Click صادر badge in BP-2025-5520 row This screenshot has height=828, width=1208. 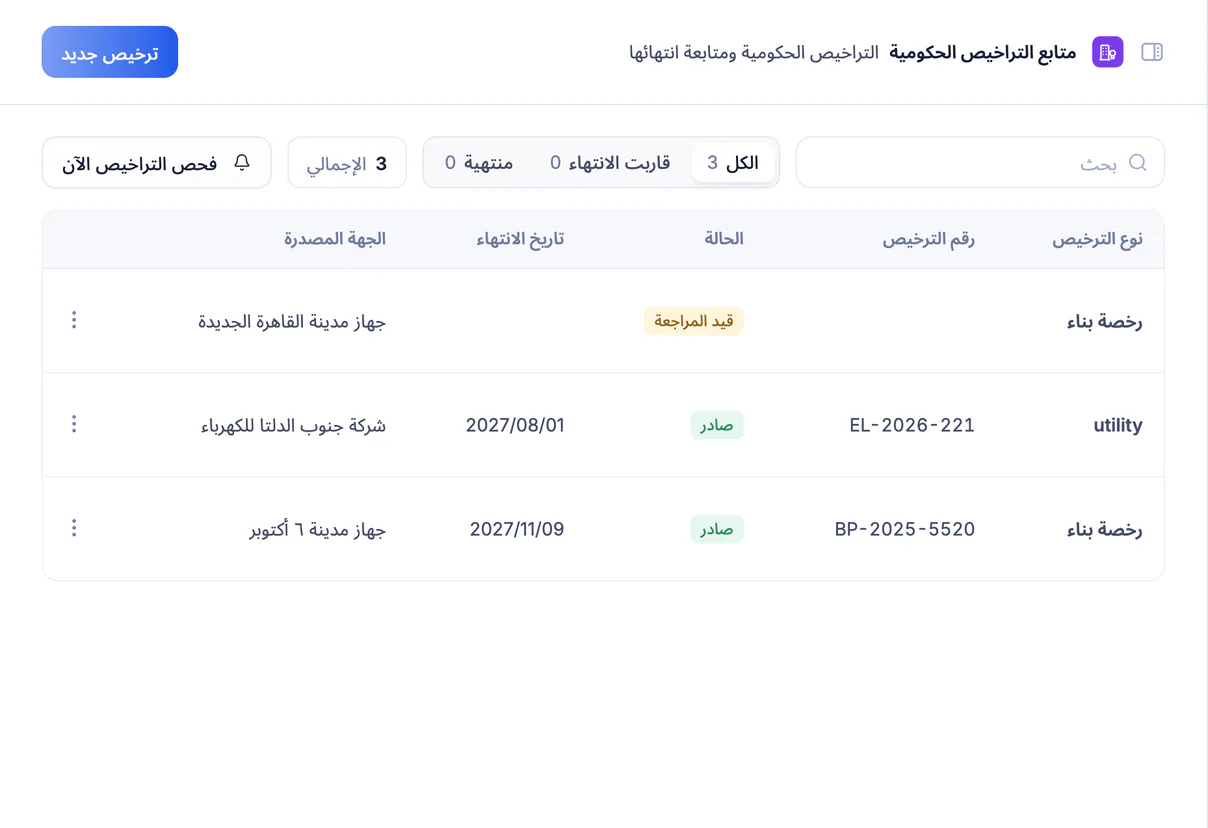click(x=717, y=529)
